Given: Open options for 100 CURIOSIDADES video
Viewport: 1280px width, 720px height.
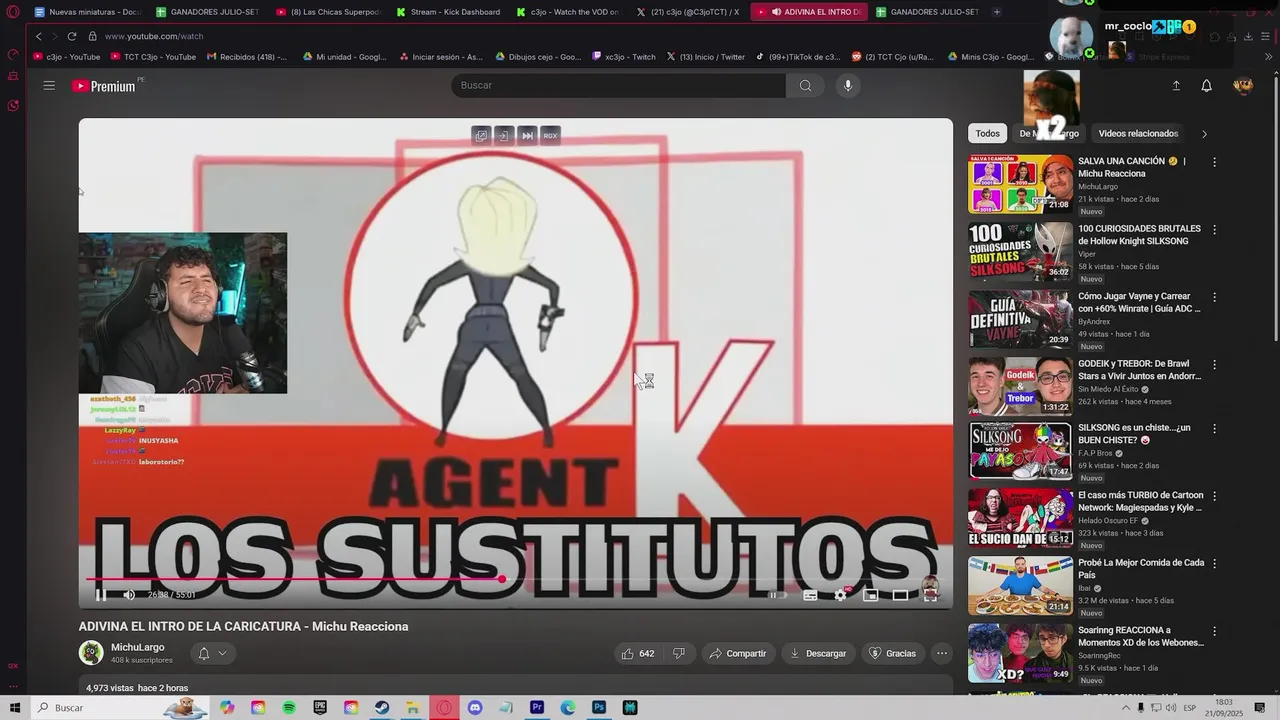Looking at the screenshot, I should pos(1215,229).
